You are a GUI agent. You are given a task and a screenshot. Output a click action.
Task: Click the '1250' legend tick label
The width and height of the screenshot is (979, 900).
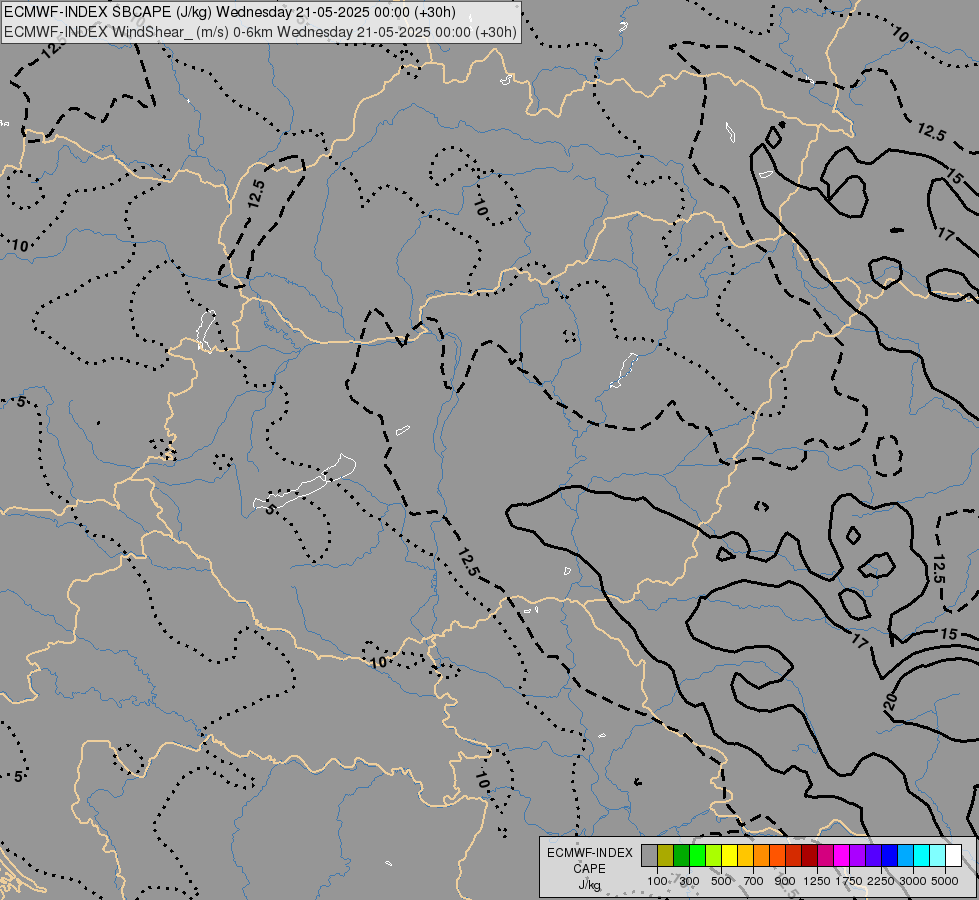coord(817,881)
